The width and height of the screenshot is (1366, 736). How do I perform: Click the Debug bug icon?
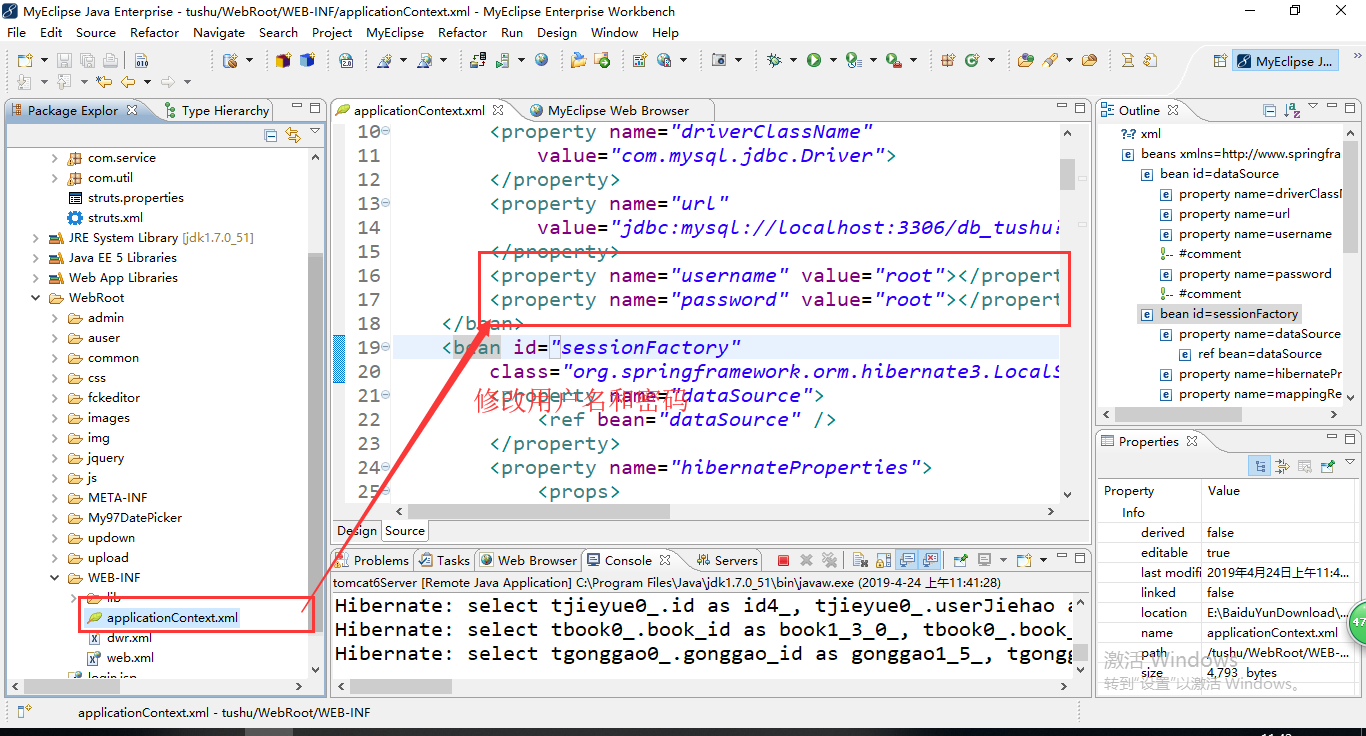(774, 60)
